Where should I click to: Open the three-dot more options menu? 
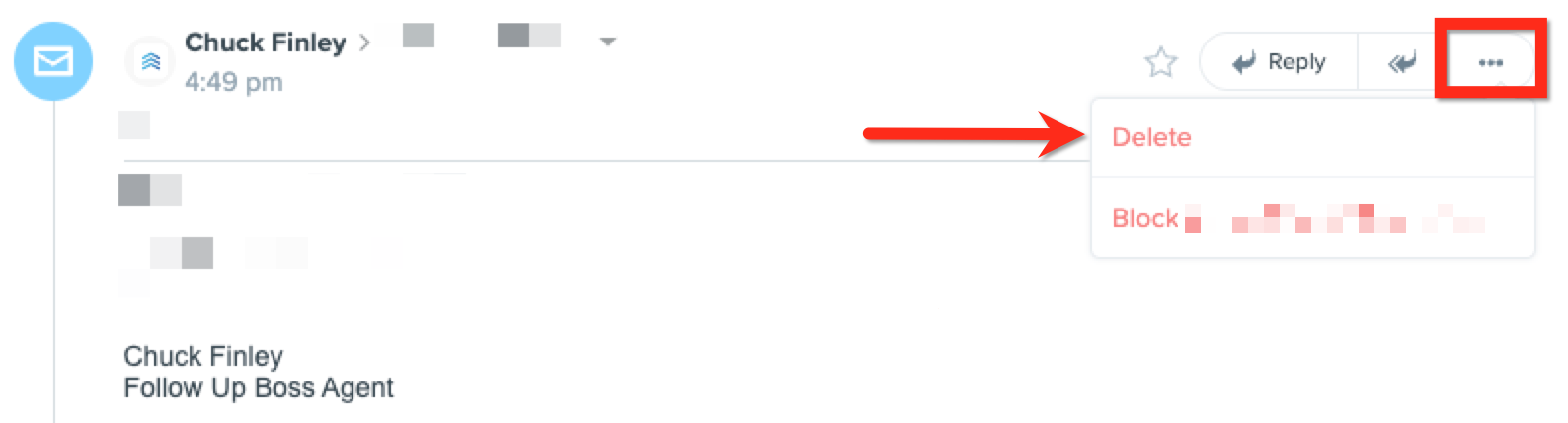tap(1490, 62)
